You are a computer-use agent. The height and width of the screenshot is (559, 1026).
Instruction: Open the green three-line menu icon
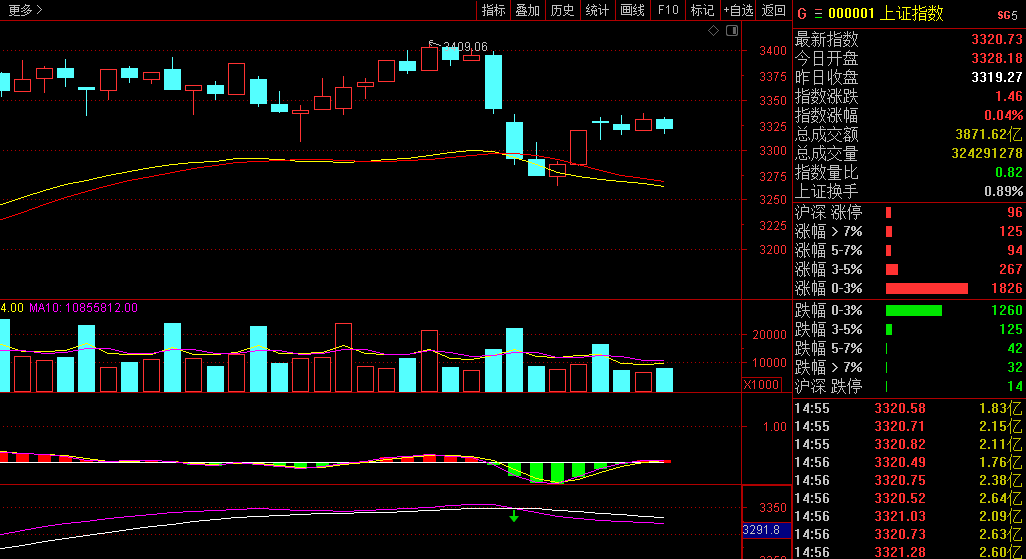tap(818, 14)
